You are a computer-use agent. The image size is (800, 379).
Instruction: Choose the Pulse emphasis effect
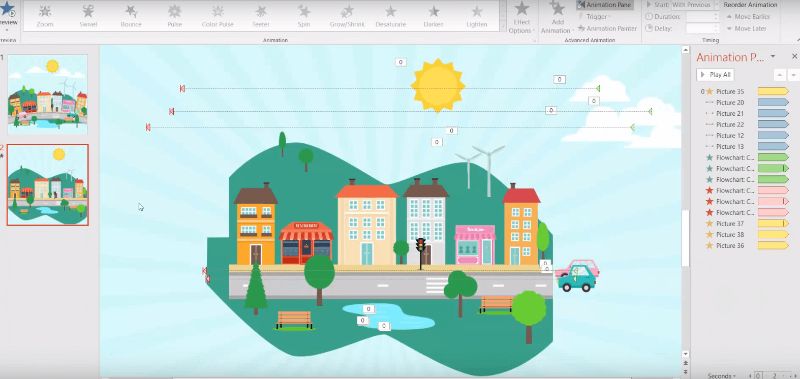174,15
